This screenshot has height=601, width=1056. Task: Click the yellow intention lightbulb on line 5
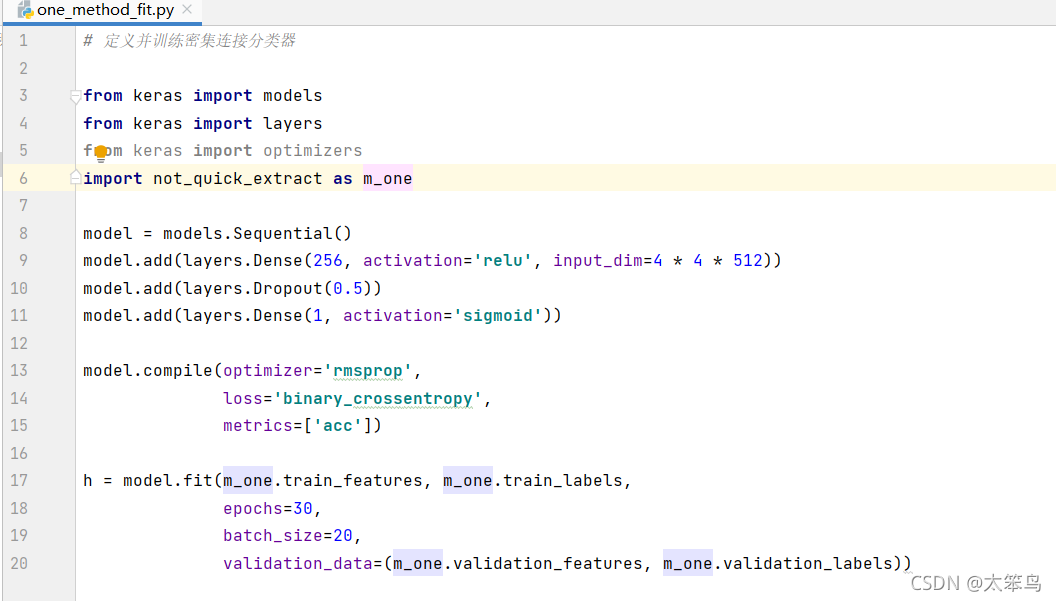[x=100, y=153]
